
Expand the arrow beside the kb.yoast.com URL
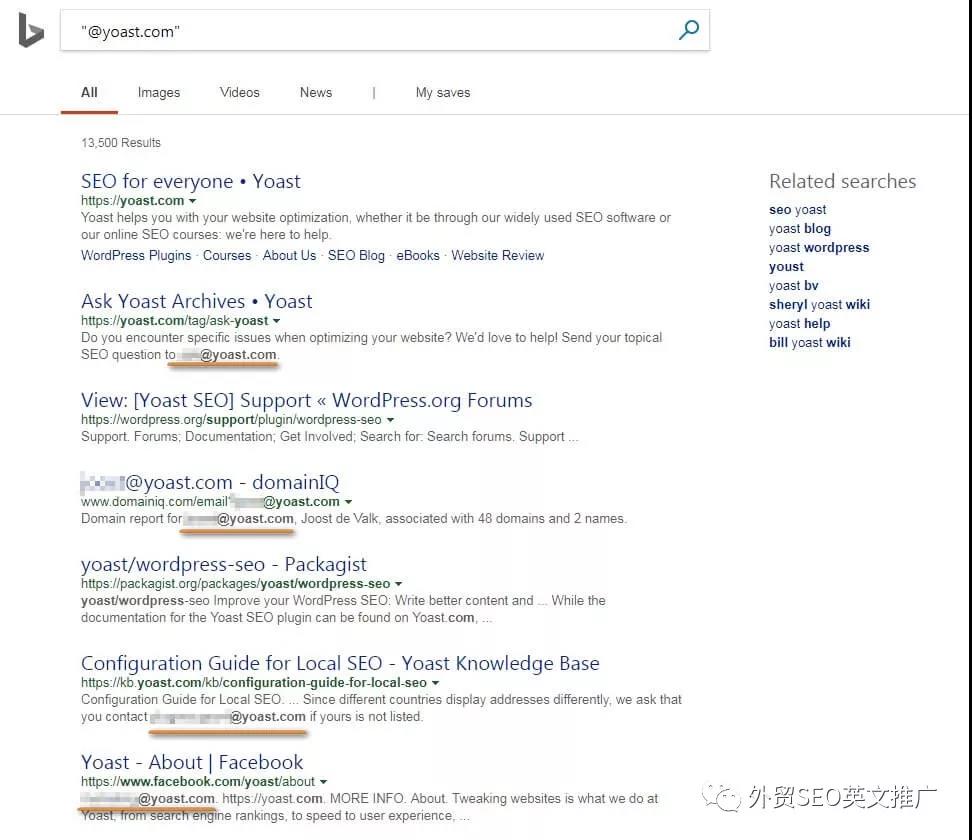435,683
